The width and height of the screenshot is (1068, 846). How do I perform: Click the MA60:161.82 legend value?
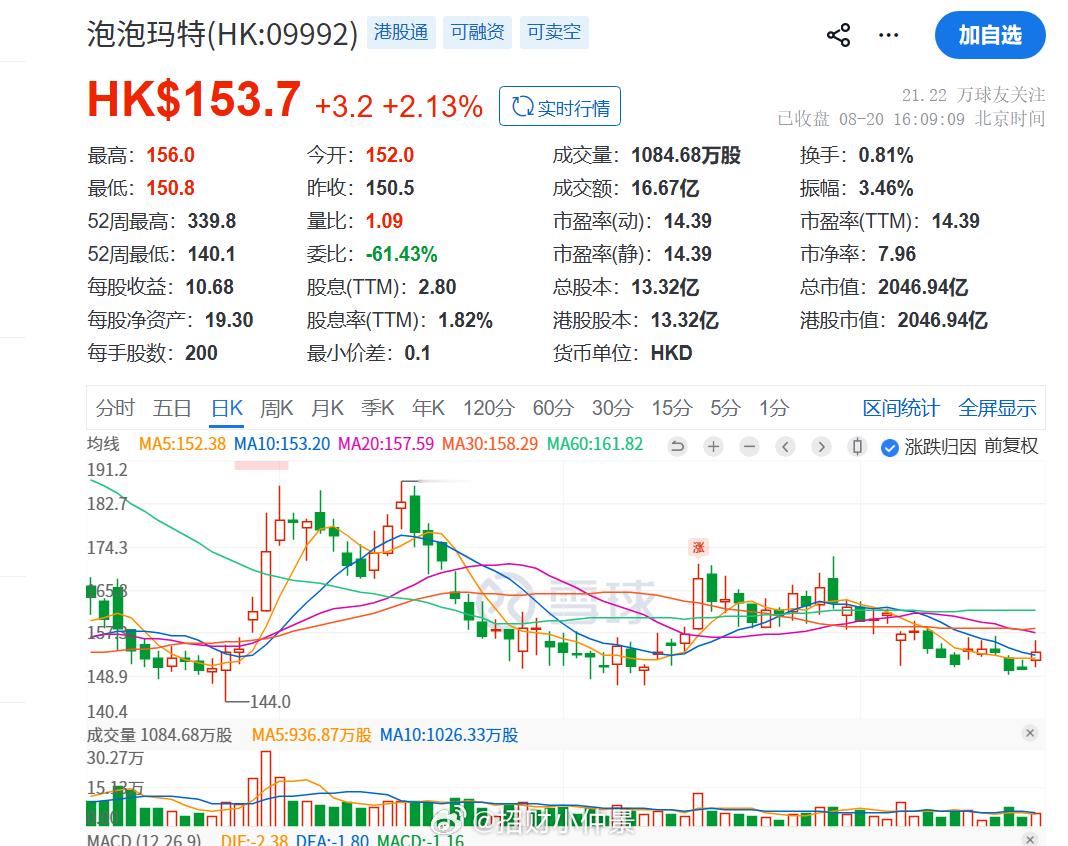click(x=595, y=444)
